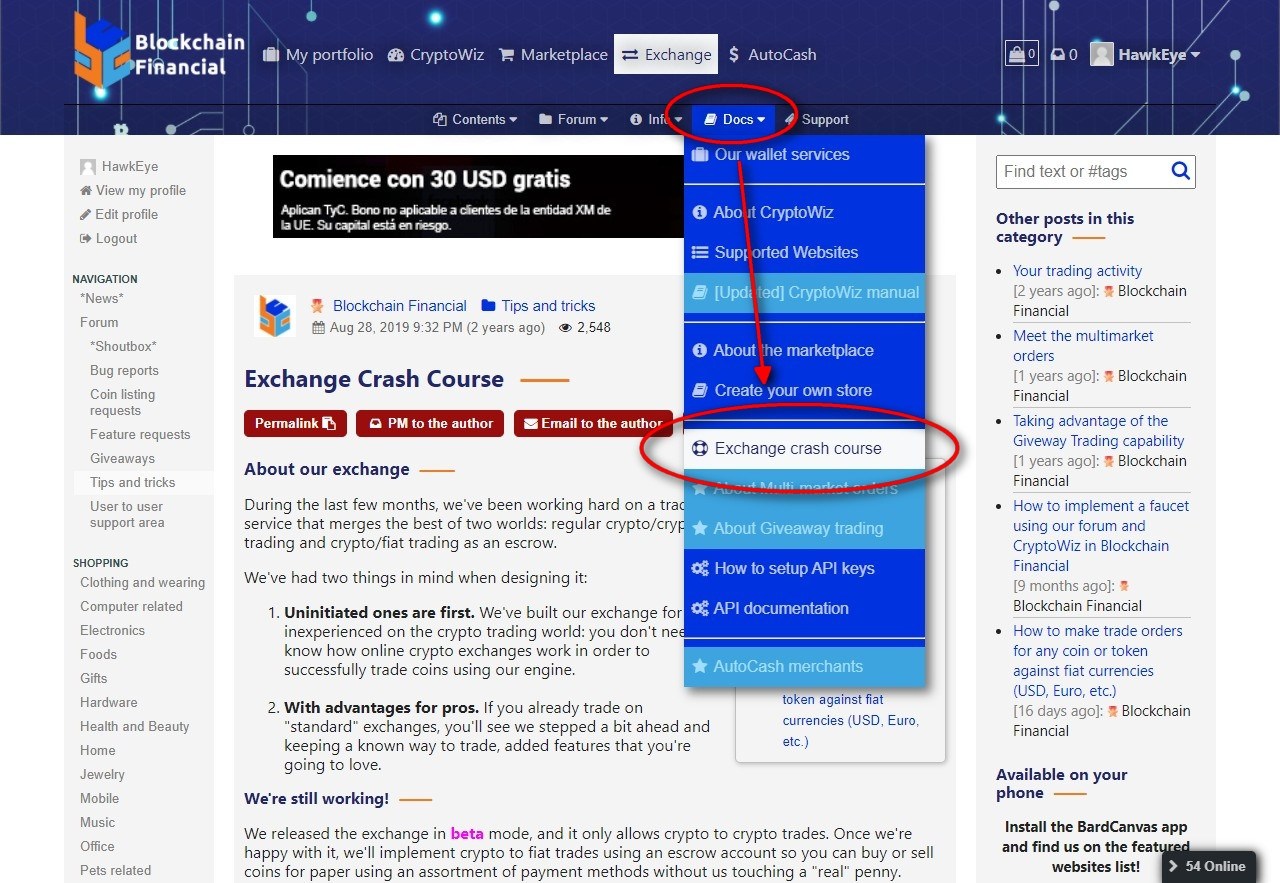This screenshot has height=883, width=1280.
Task: Open How to implement a faucet post
Action: click(1101, 536)
